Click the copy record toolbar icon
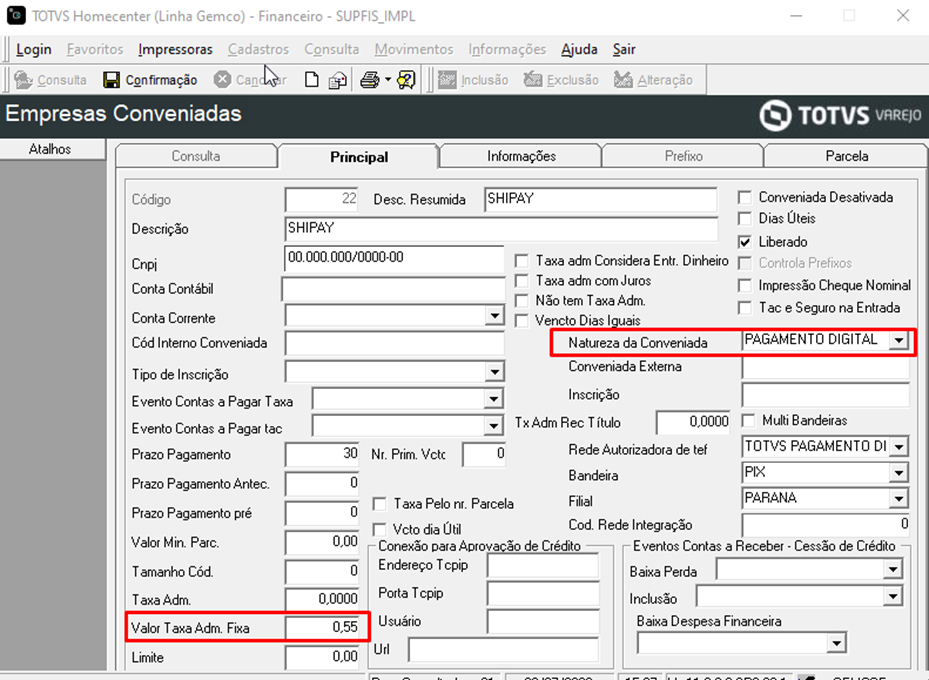This screenshot has height=680, width=929. [338, 79]
